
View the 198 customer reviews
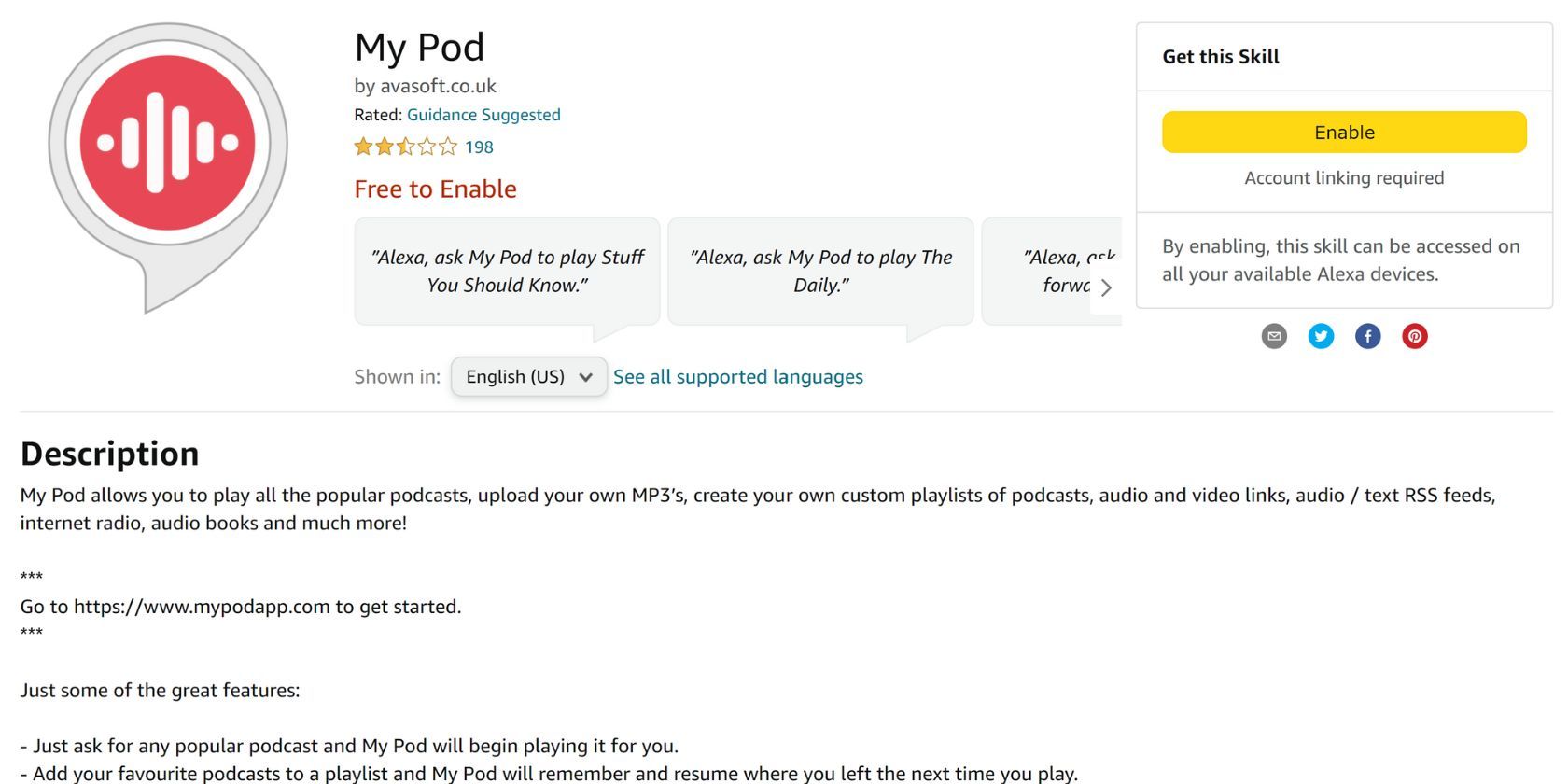tap(479, 147)
